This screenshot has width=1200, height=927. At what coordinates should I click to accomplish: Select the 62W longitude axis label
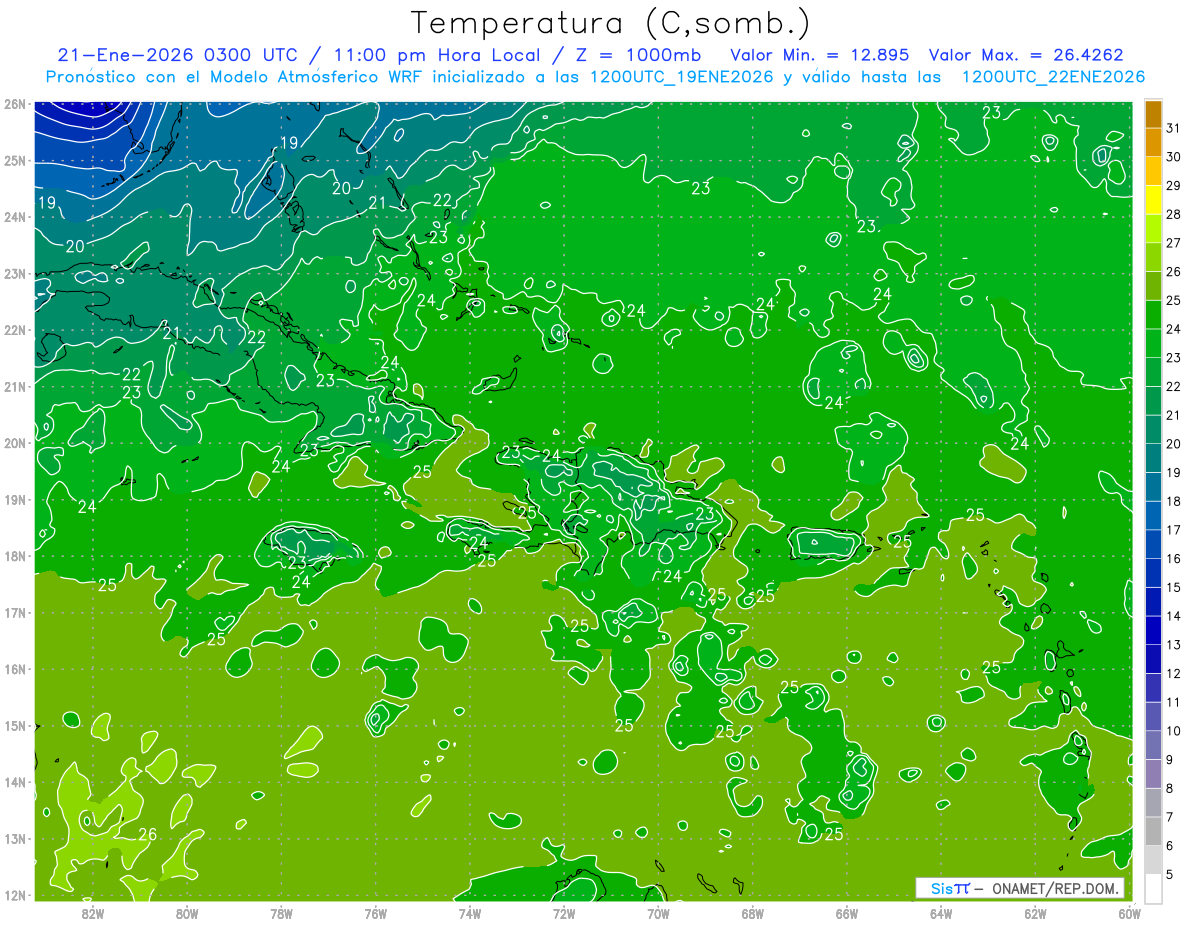pos(1035,912)
